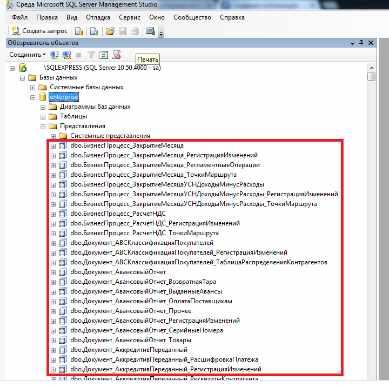The image size is (389, 385).
Task: Click the Object Explorer scrollbar up arrow
Action: [x=371, y=68]
